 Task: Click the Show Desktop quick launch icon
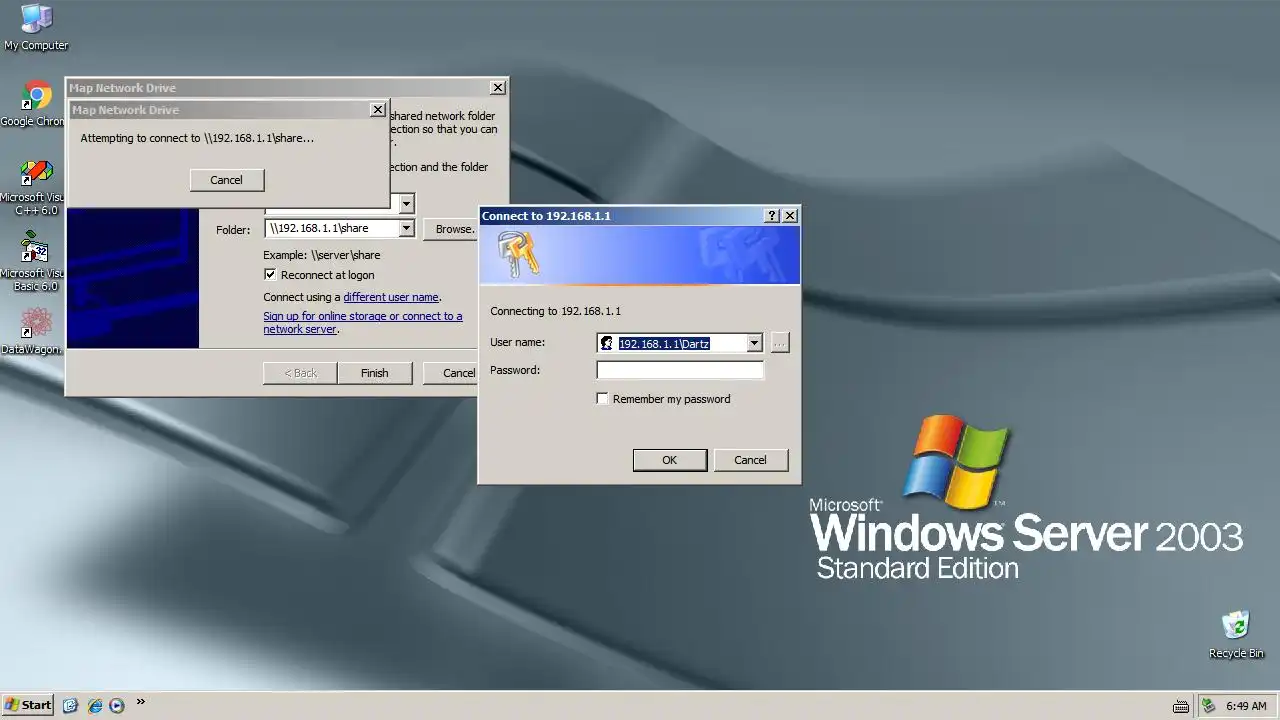coord(70,705)
